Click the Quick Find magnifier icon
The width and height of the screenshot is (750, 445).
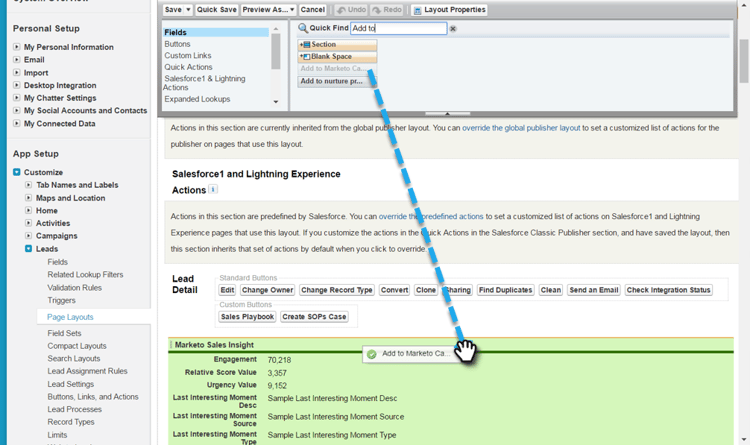[x=303, y=28]
